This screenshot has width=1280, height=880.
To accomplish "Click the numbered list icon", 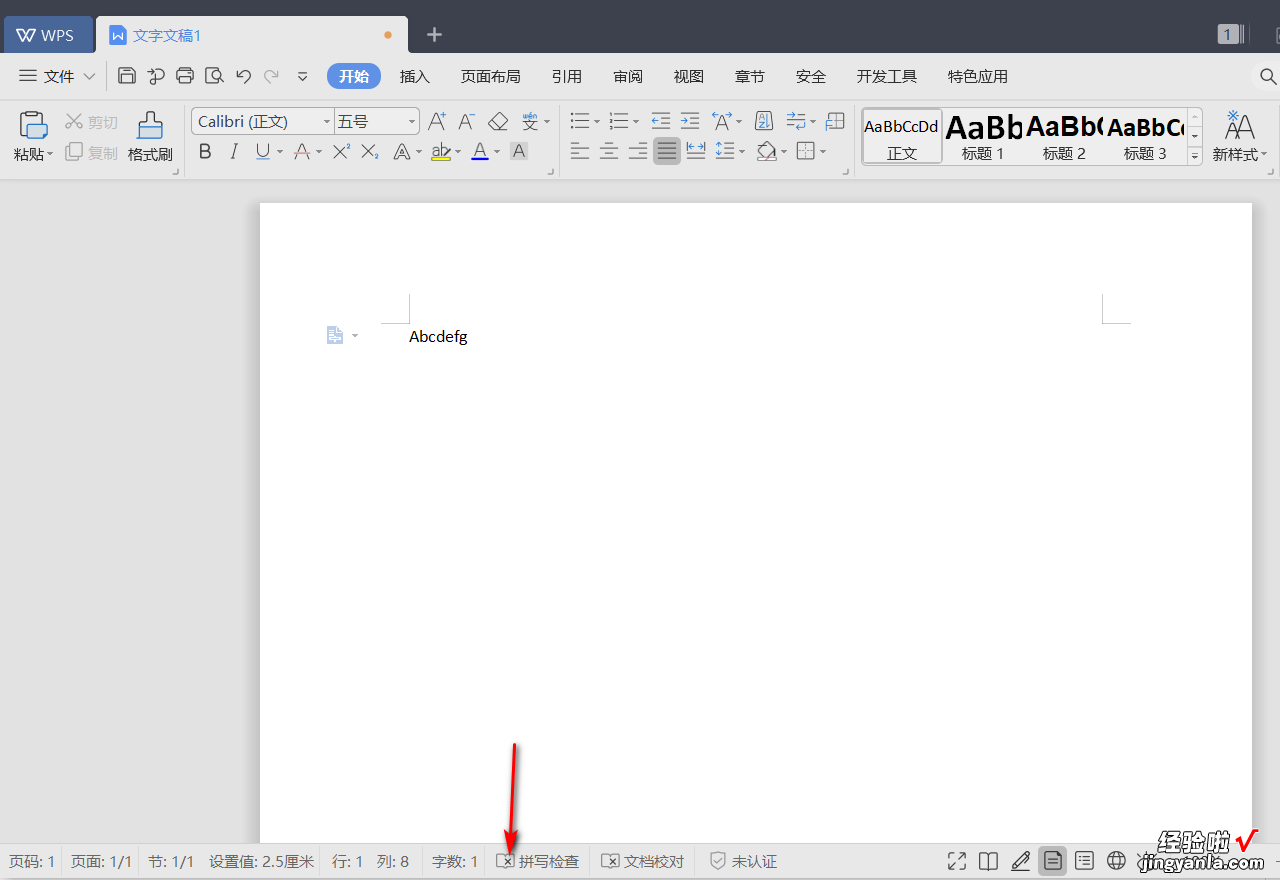I will (x=619, y=122).
